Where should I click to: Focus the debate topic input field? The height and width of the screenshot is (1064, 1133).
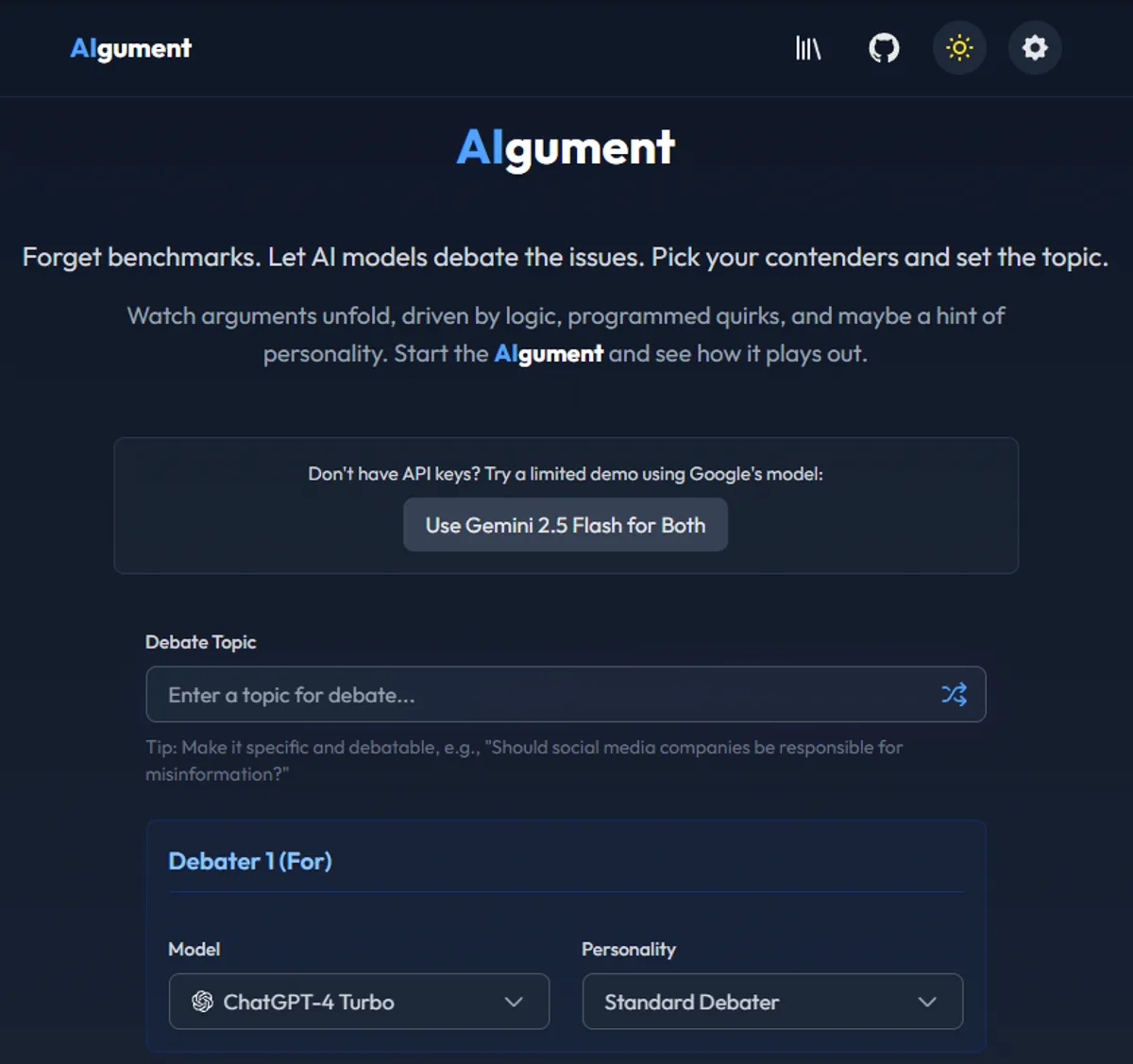pyautogui.click(x=566, y=695)
